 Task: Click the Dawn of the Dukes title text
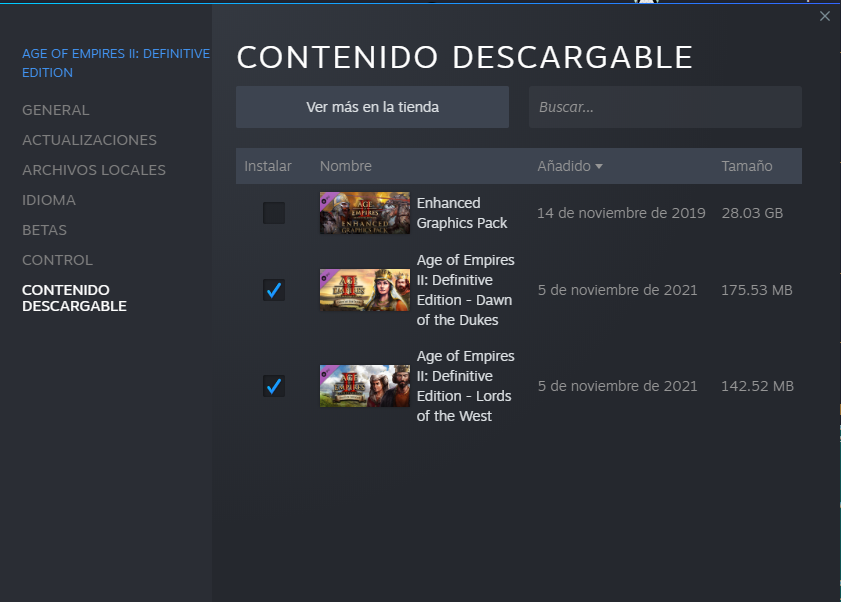(x=466, y=290)
